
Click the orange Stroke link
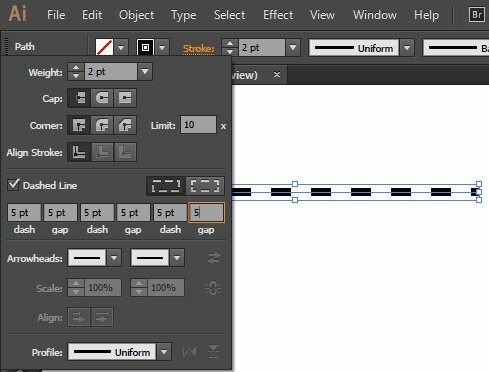click(x=199, y=49)
